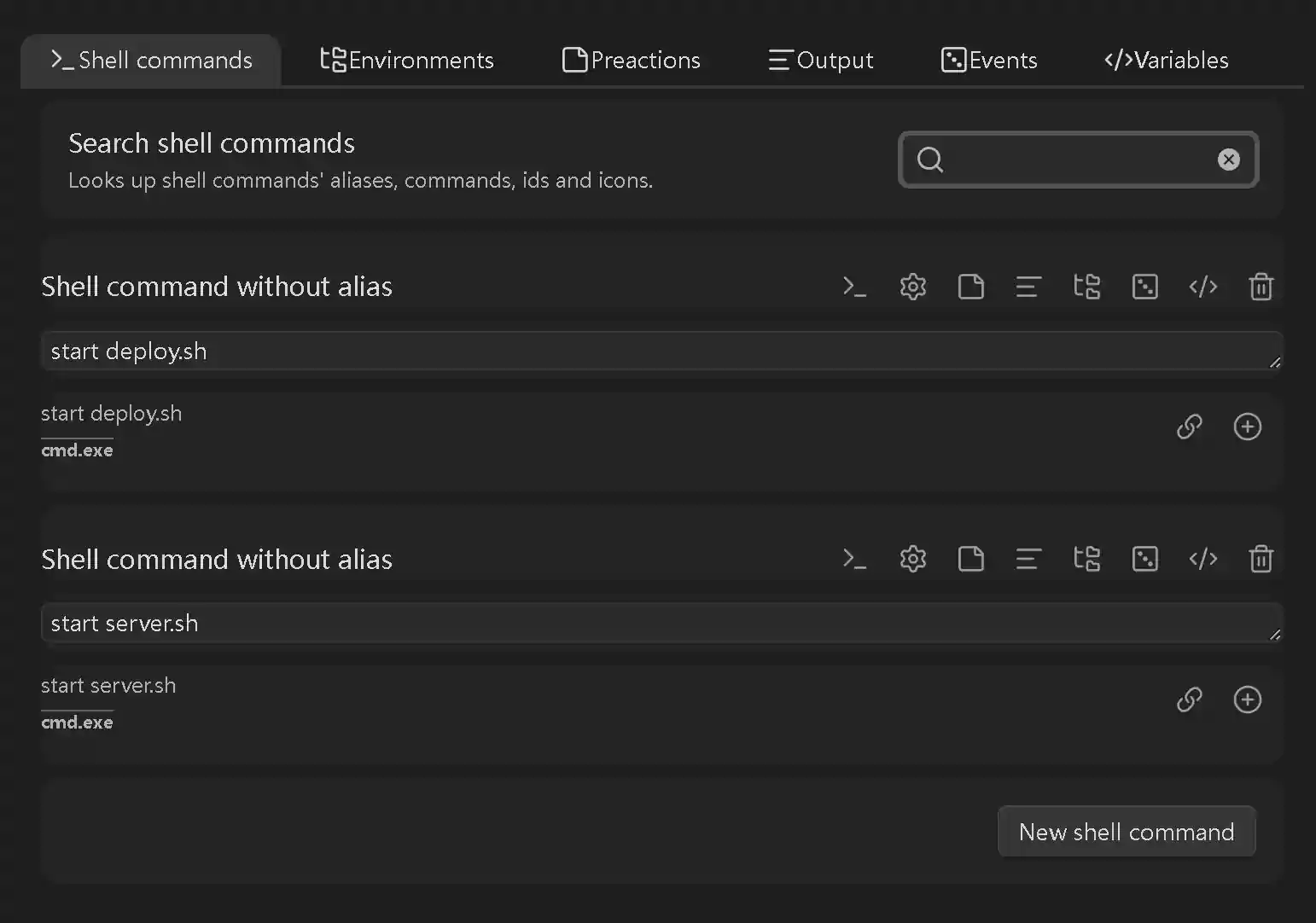Run the start deploy.sh command via terminal icon
This screenshot has width=1316, height=923.
(854, 287)
